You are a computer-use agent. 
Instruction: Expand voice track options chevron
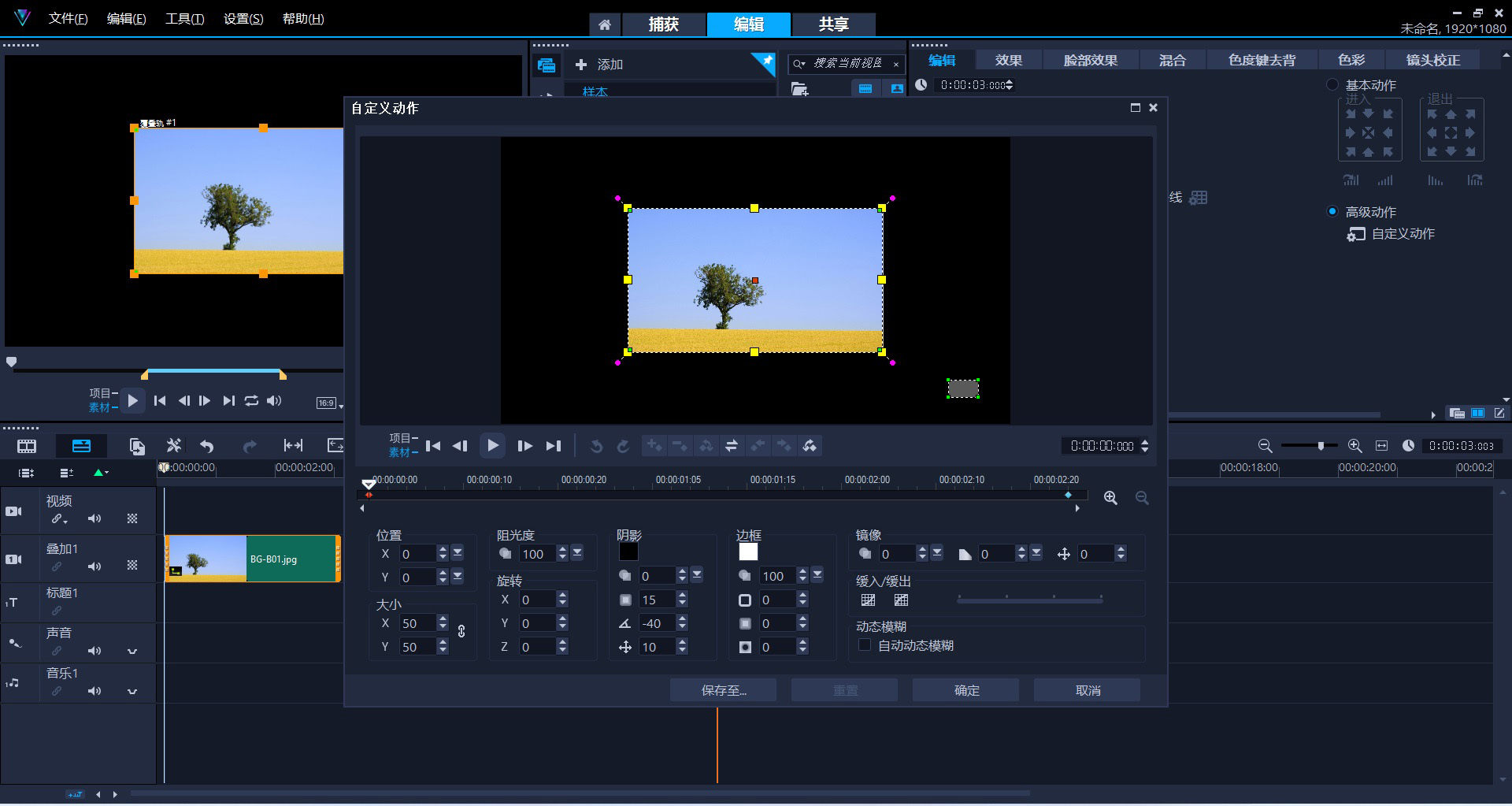point(132,652)
